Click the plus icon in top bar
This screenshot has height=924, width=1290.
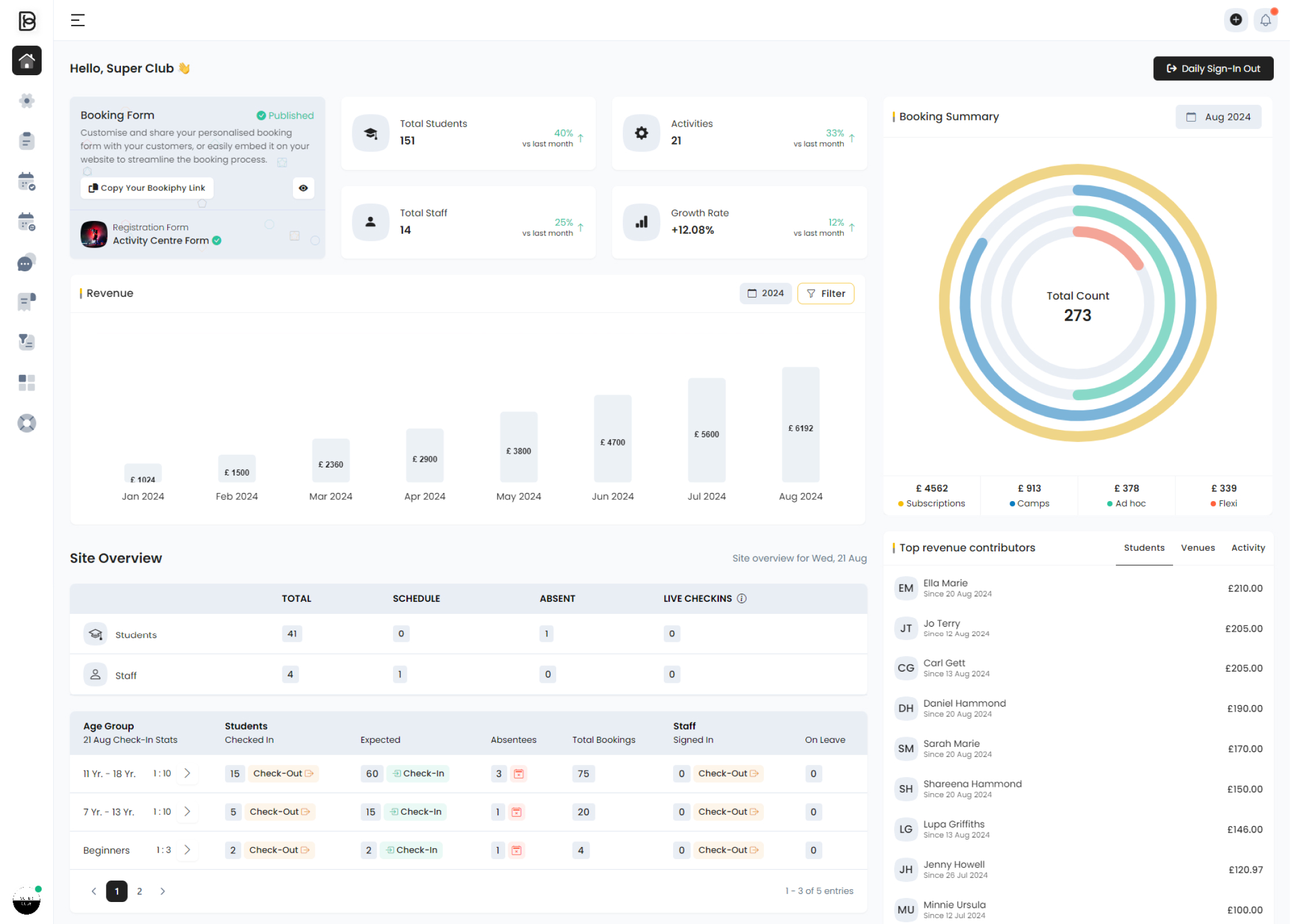click(x=1236, y=19)
